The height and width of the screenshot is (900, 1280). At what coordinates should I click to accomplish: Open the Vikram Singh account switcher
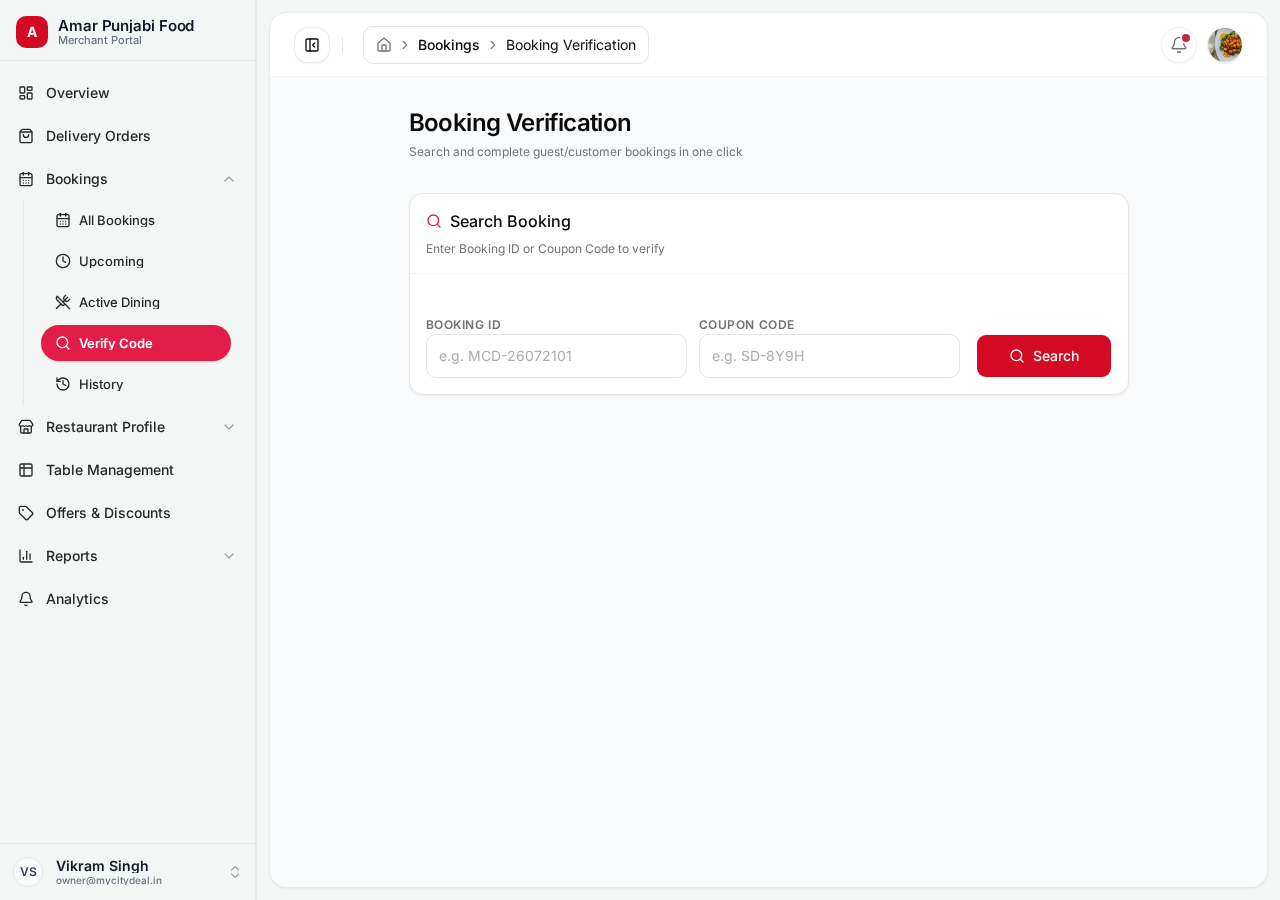click(x=128, y=872)
